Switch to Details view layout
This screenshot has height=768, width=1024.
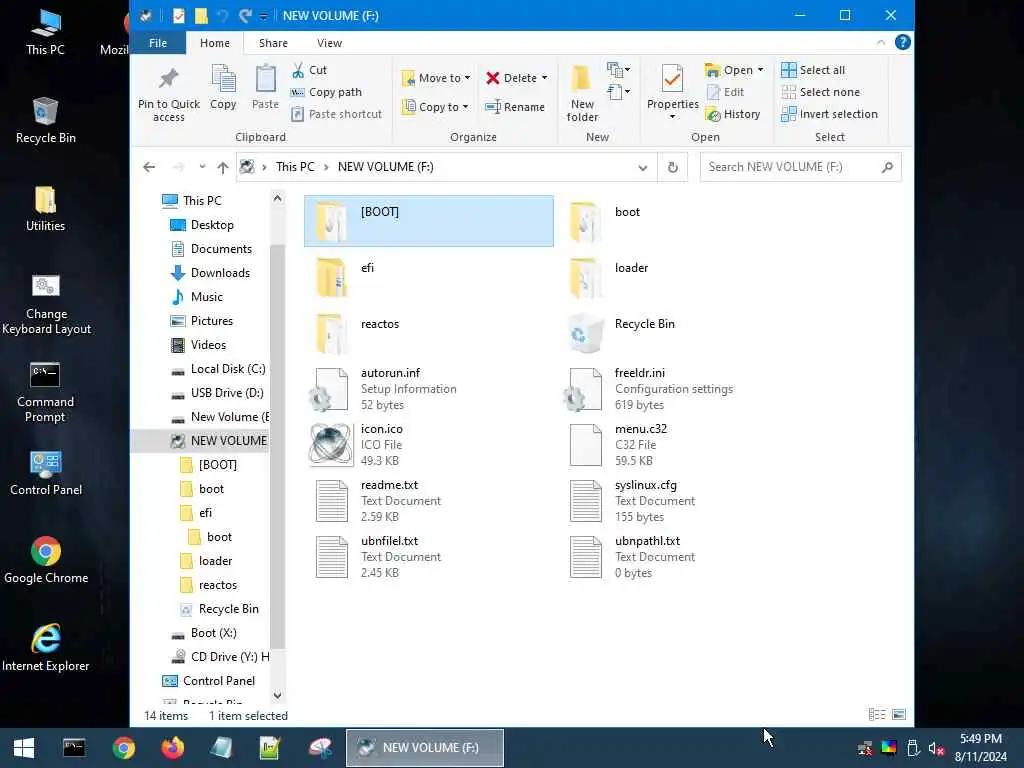tap(876, 715)
